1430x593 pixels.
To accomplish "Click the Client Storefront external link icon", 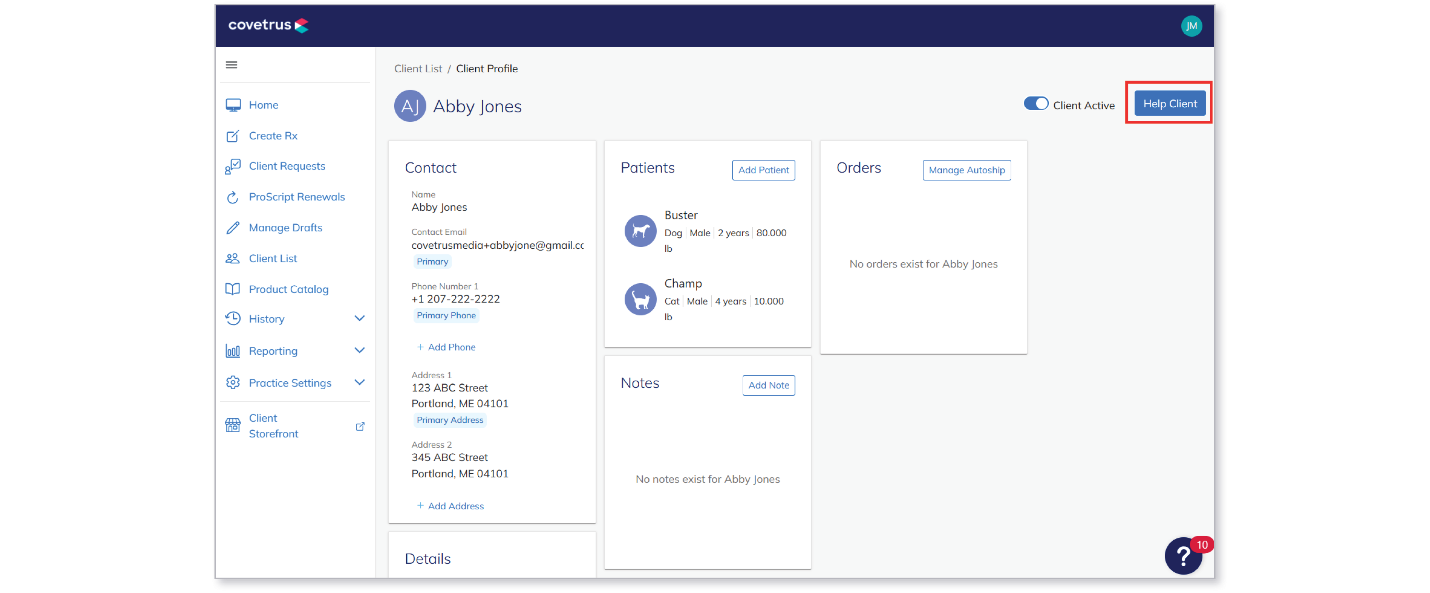I will [x=361, y=426].
